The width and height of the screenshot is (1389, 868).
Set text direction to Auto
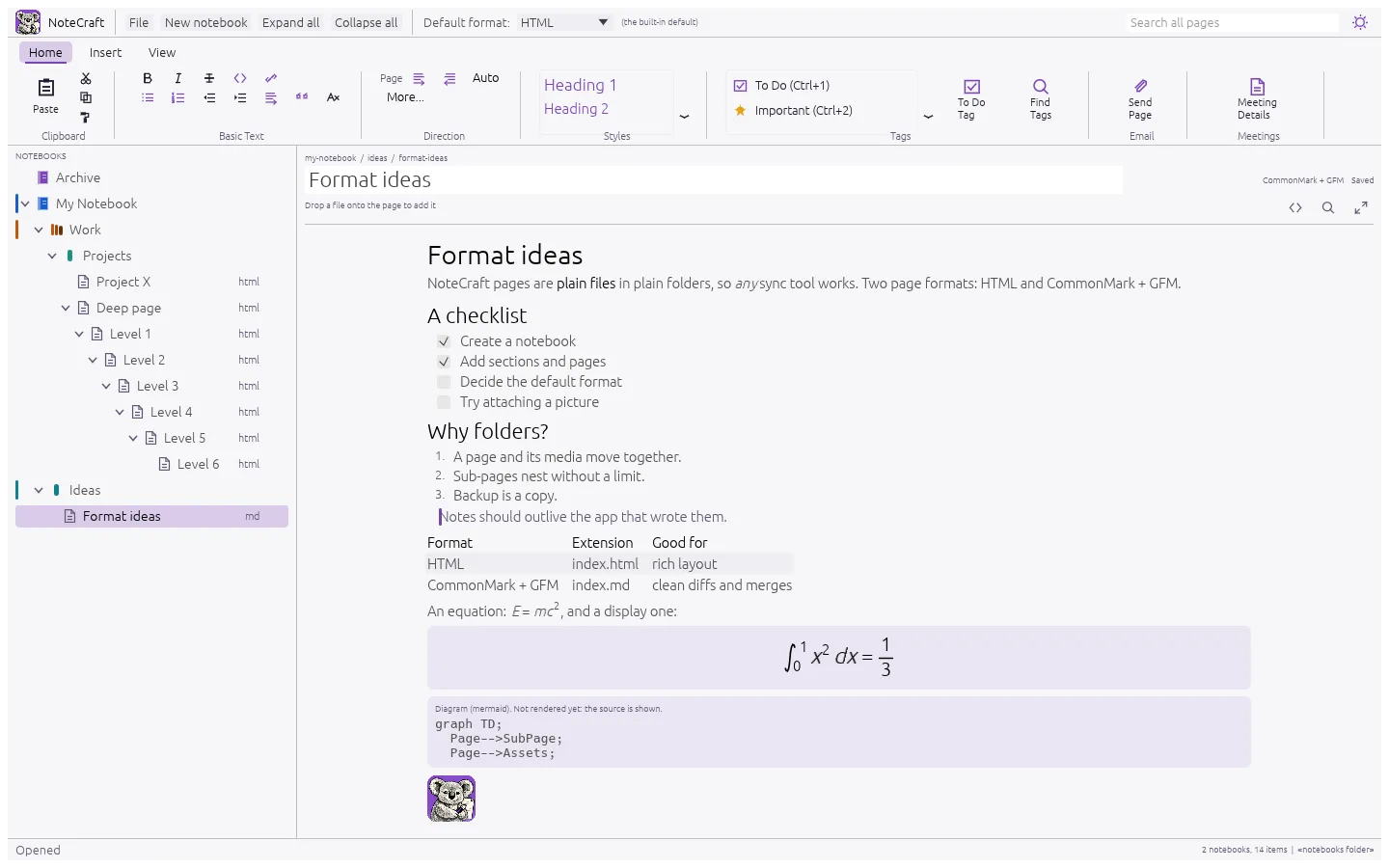point(485,78)
